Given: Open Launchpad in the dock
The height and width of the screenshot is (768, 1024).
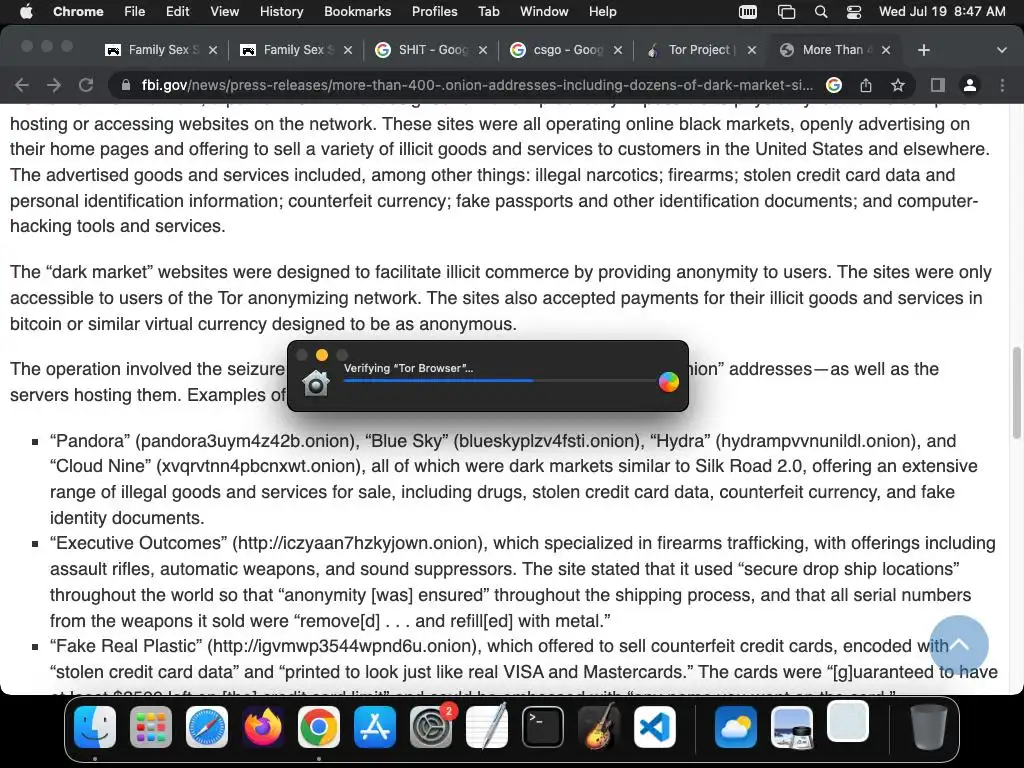Looking at the screenshot, I should tap(151, 727).
